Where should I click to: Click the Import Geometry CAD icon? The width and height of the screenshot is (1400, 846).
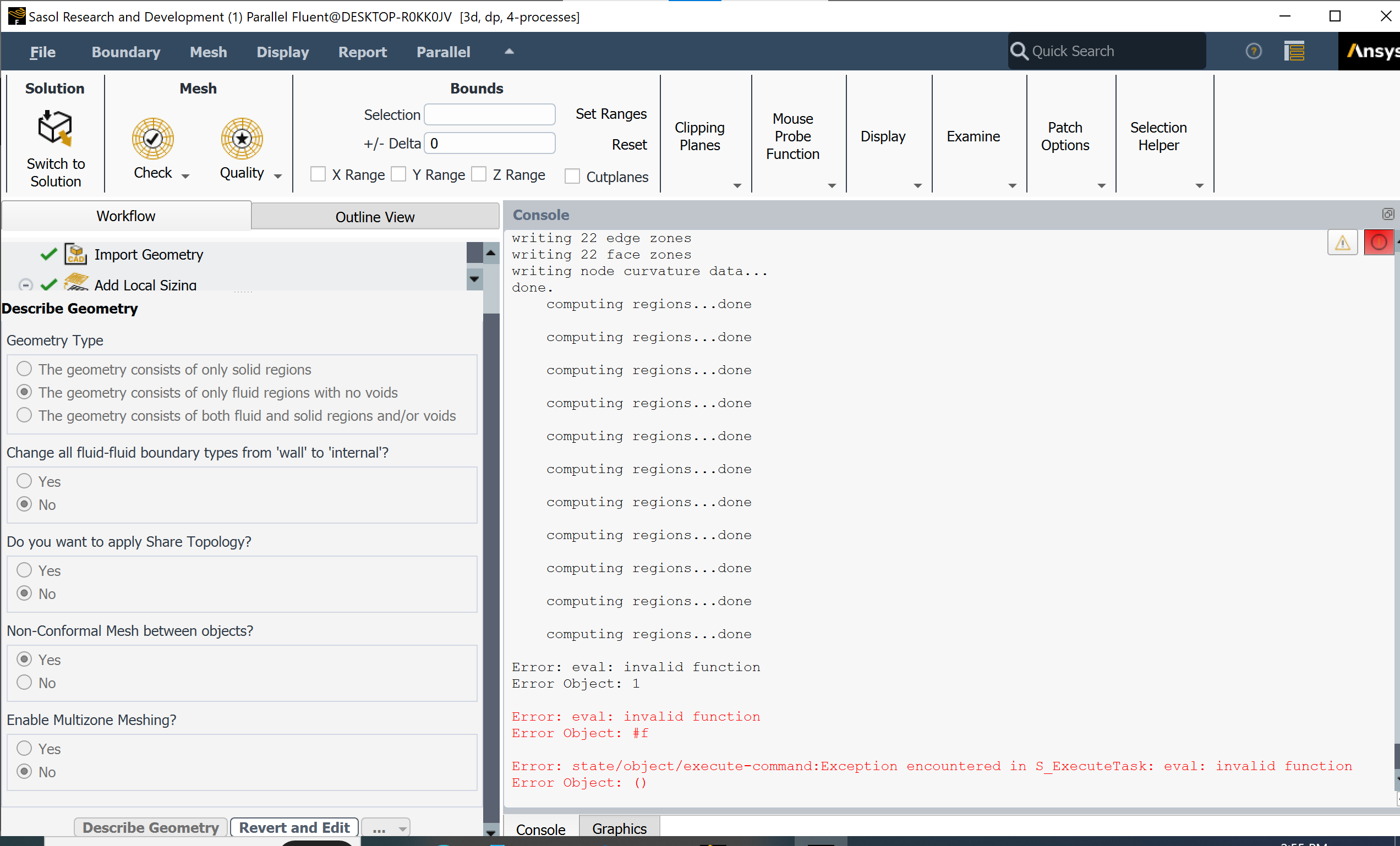(75, 254)
